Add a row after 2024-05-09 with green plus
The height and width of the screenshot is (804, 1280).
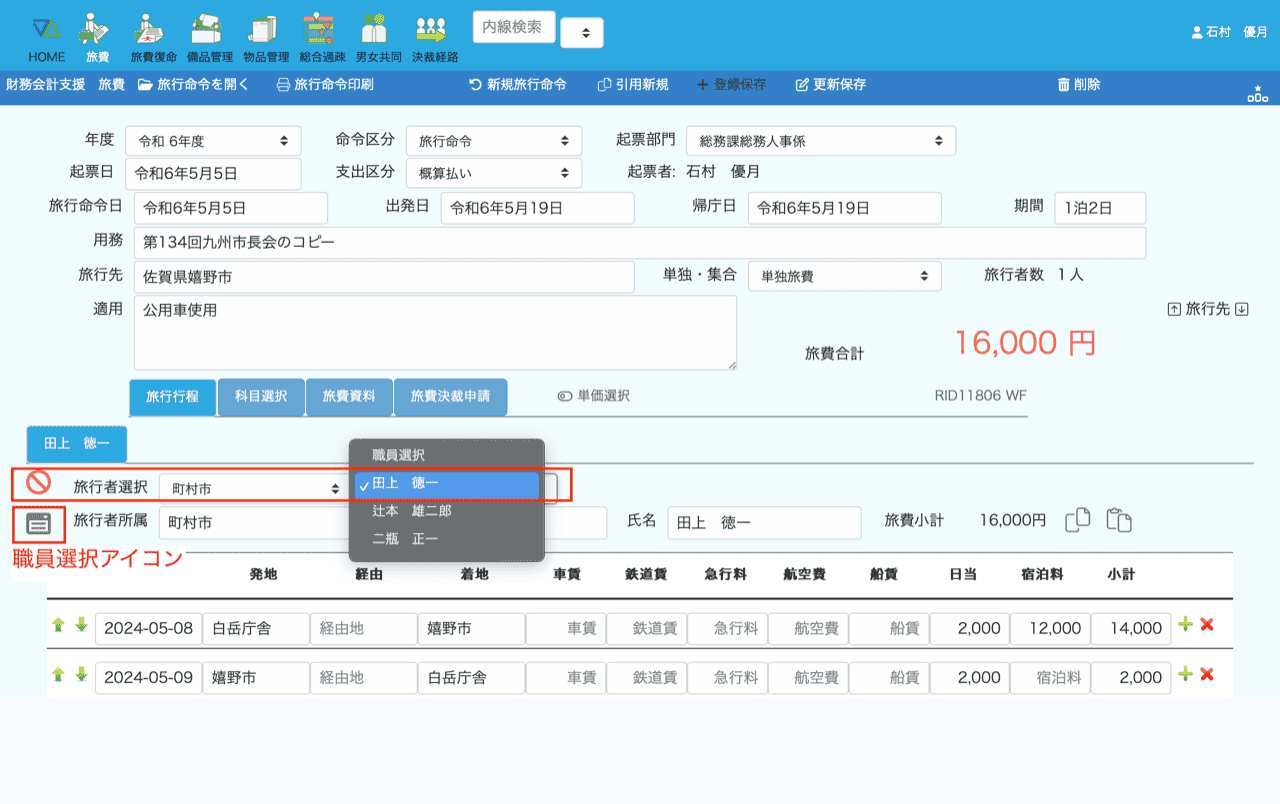[x=1185, y=674]
